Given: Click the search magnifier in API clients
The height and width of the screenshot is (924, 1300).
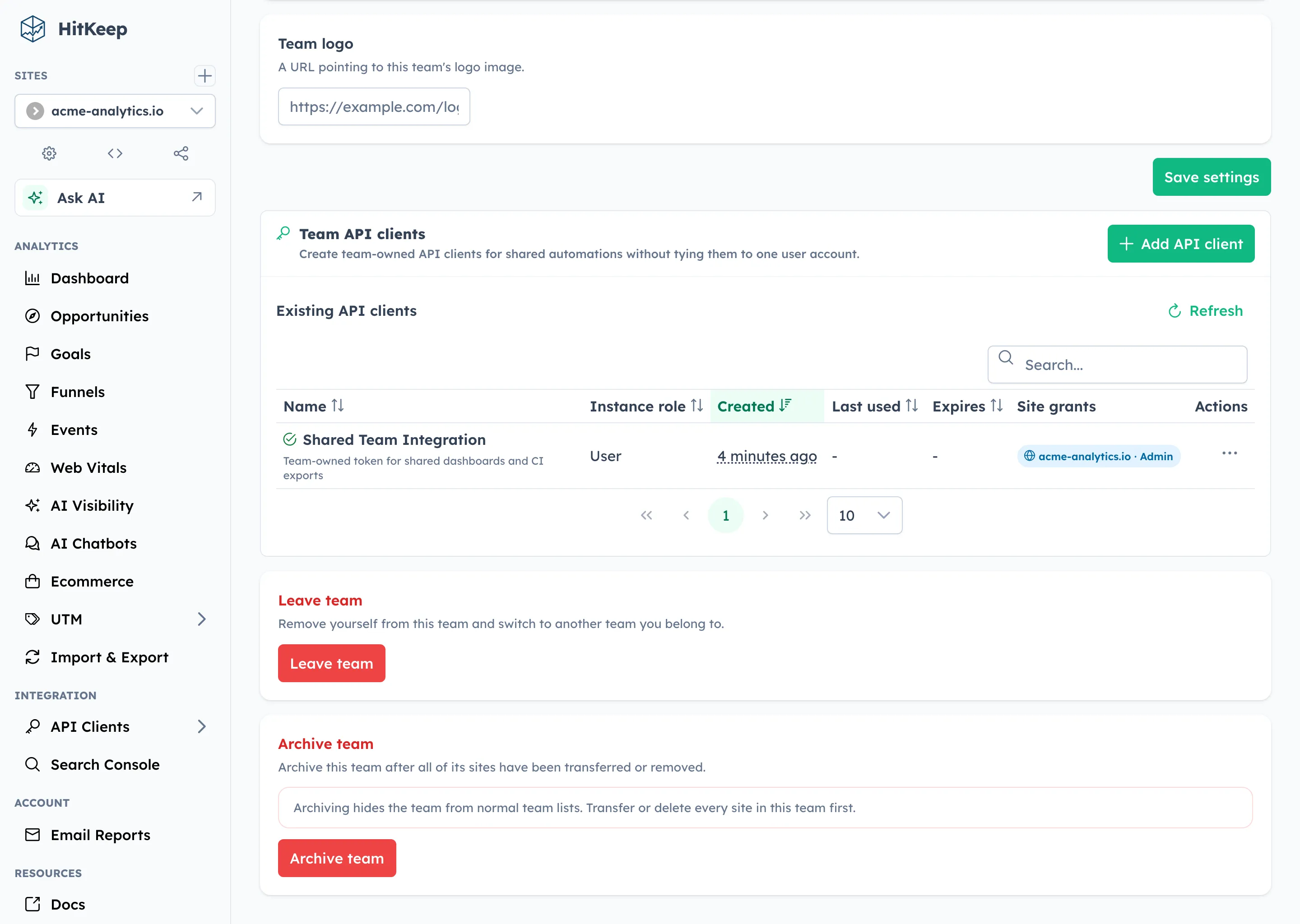Looking at the screenshot, I should [x=1006, y=357].
